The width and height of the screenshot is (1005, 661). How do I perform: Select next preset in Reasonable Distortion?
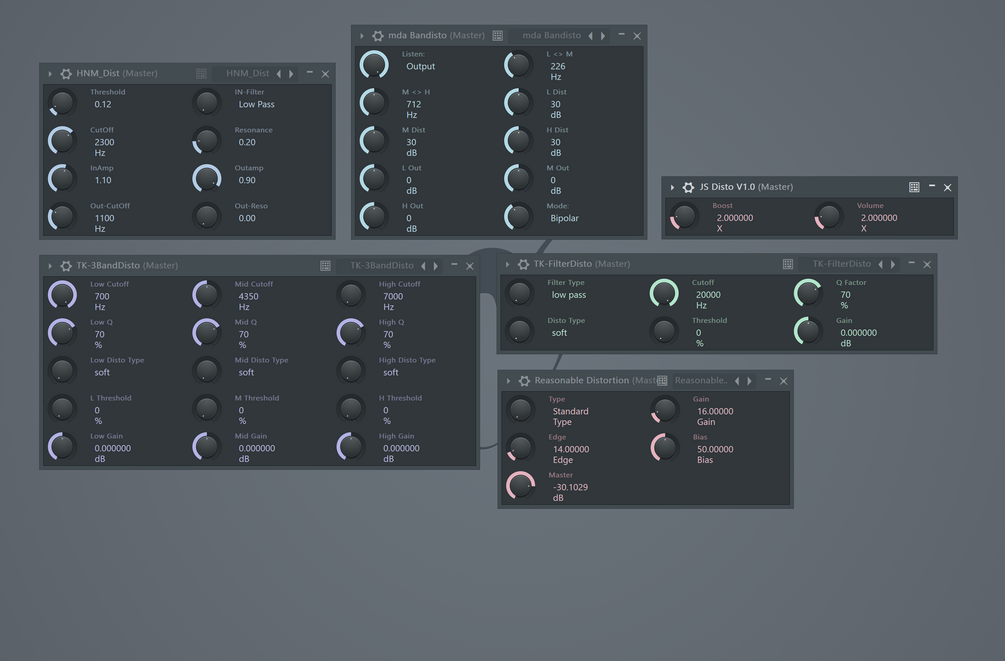tap(749, 381)
